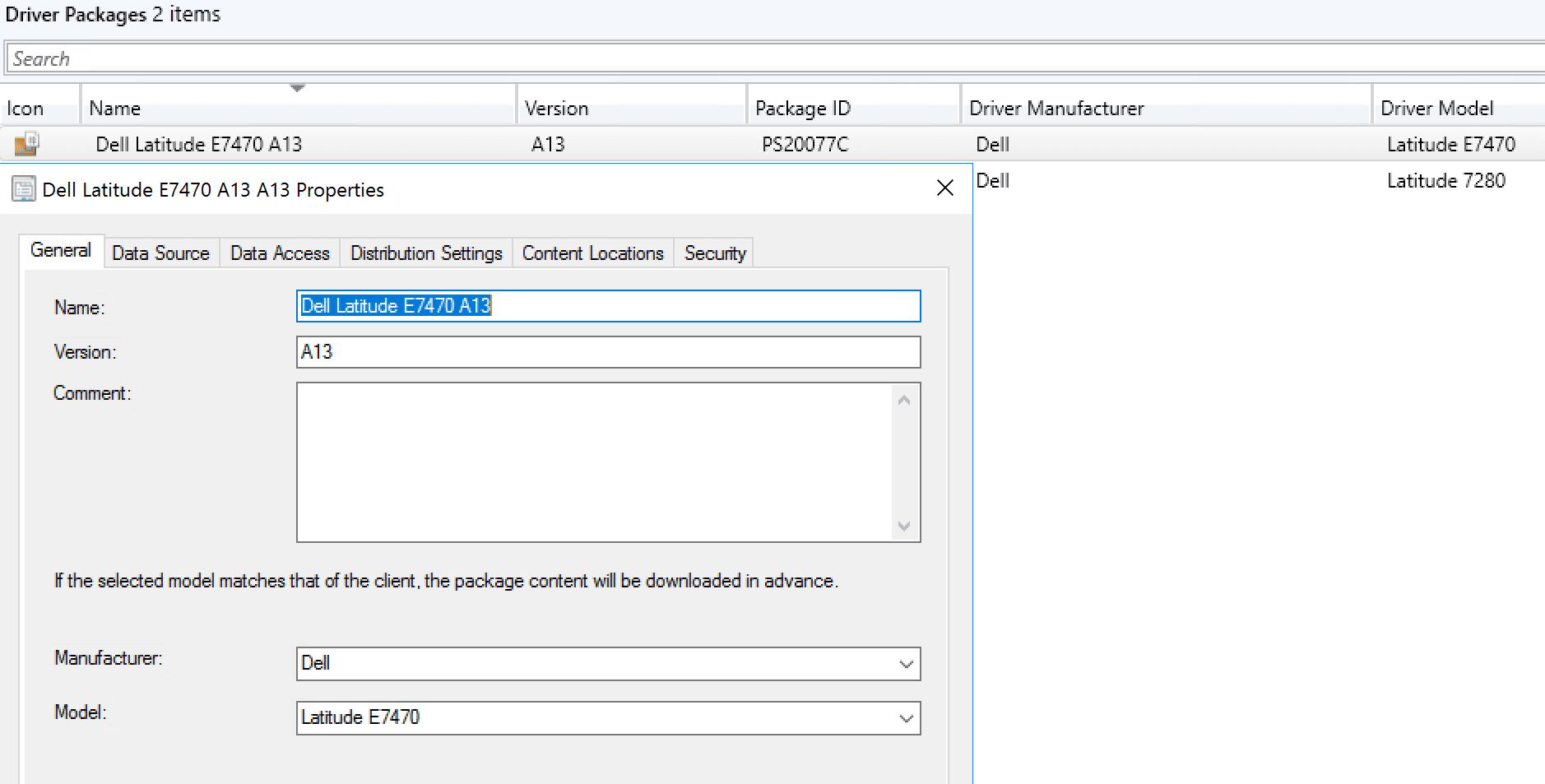The image size is (1545, 784).
Task: Close the Dell Latitude E7470 properties dialog
Action: click(x=945, y=188)
